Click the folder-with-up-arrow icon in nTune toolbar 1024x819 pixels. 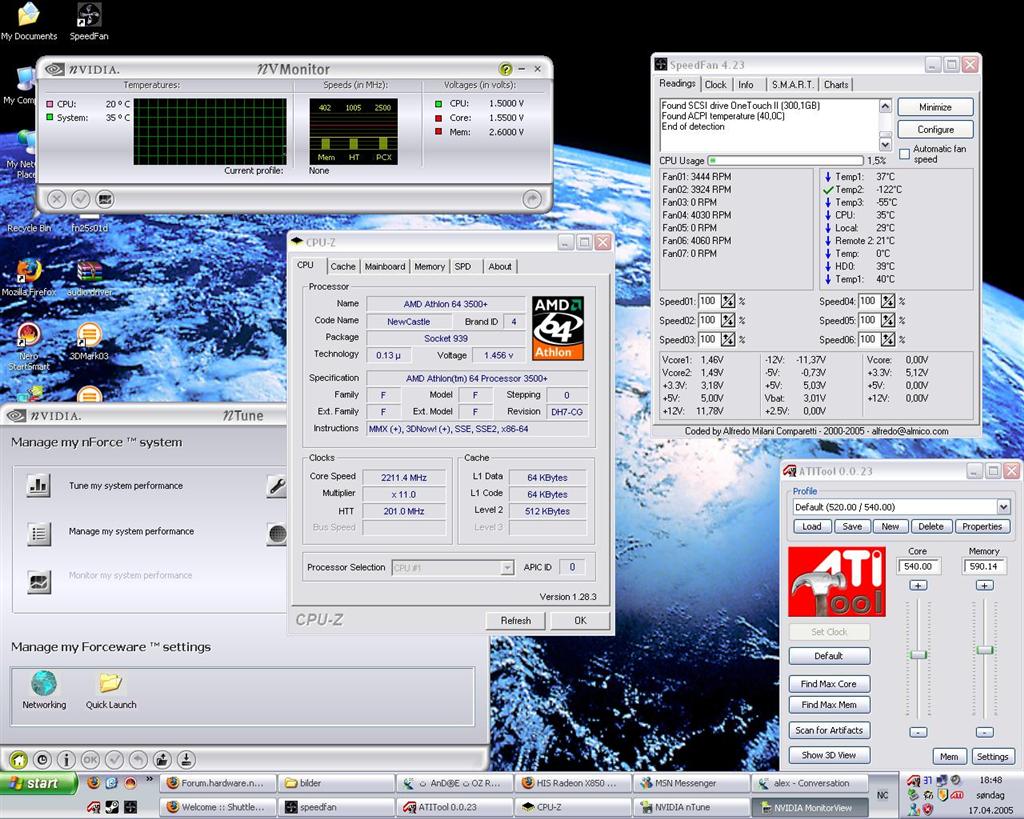(162, 760)
